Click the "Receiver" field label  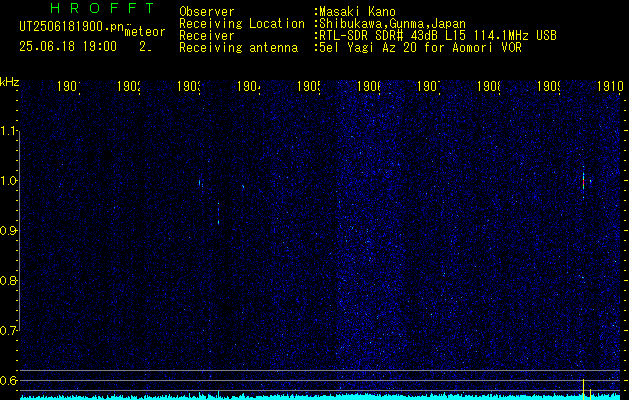pos(207,36)
